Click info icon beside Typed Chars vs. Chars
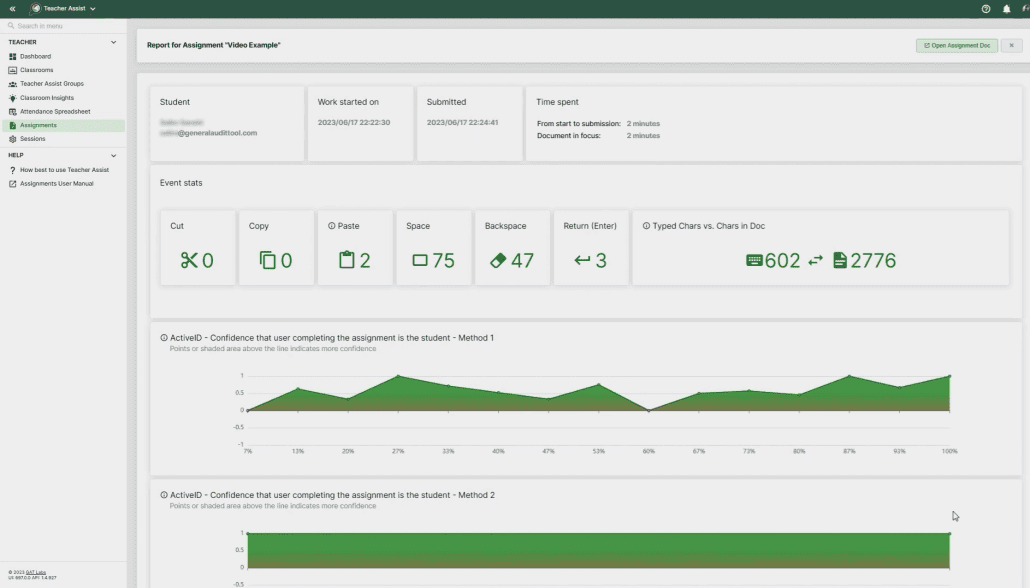This screenshot has height=588, width=1030. coord(646,226)
